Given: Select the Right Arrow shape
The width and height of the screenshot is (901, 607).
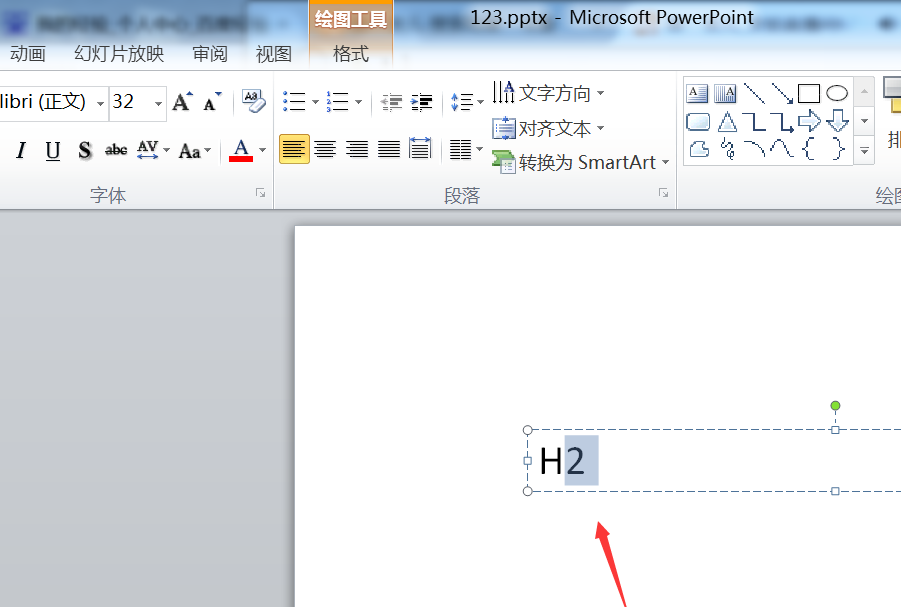Looking at the screenshot, I should [809, 121].
